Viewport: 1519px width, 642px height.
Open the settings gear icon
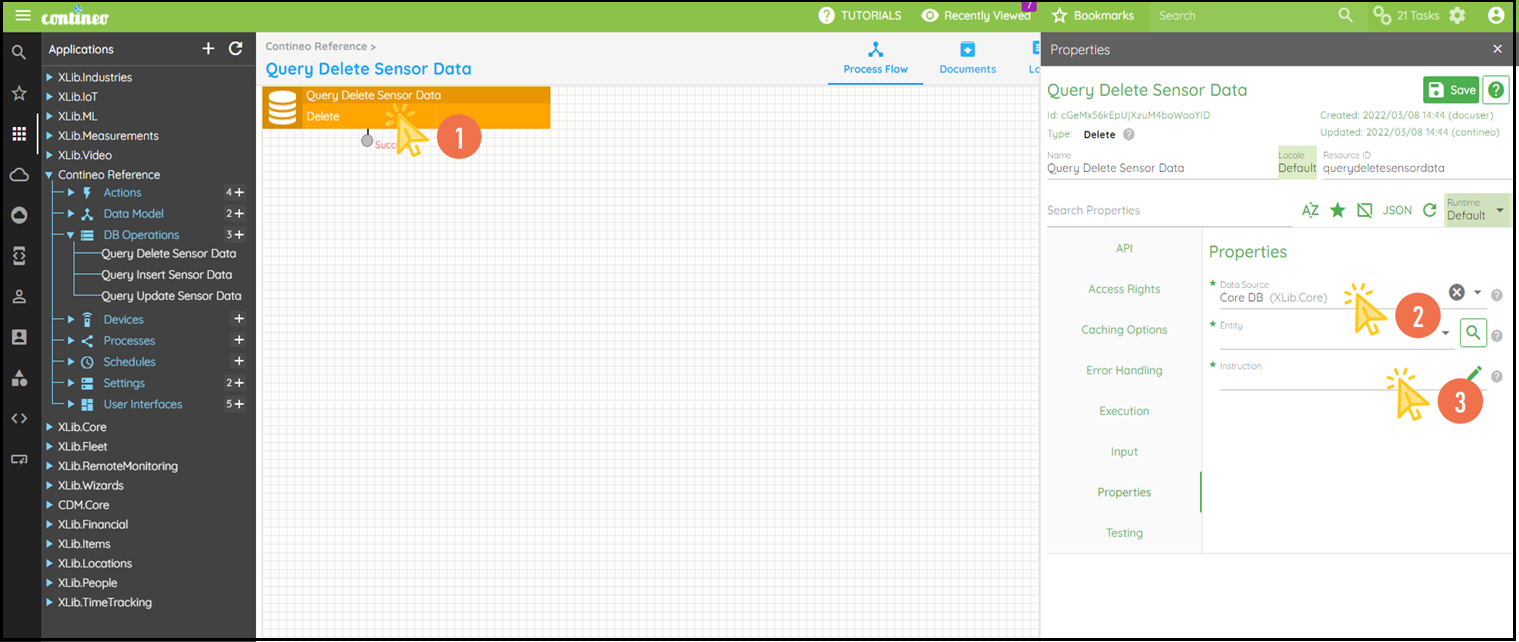click(x=1457, y=15)
